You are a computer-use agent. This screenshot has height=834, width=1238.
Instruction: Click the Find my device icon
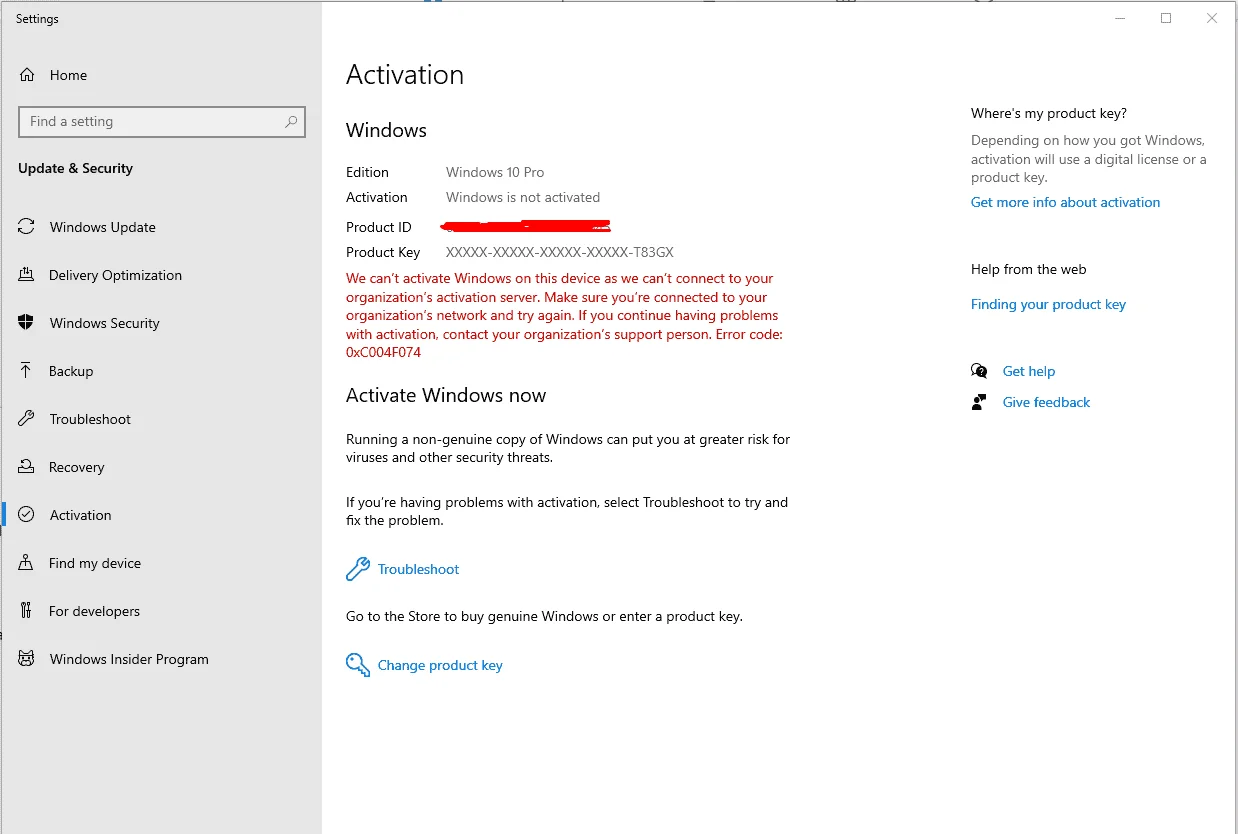27,563
